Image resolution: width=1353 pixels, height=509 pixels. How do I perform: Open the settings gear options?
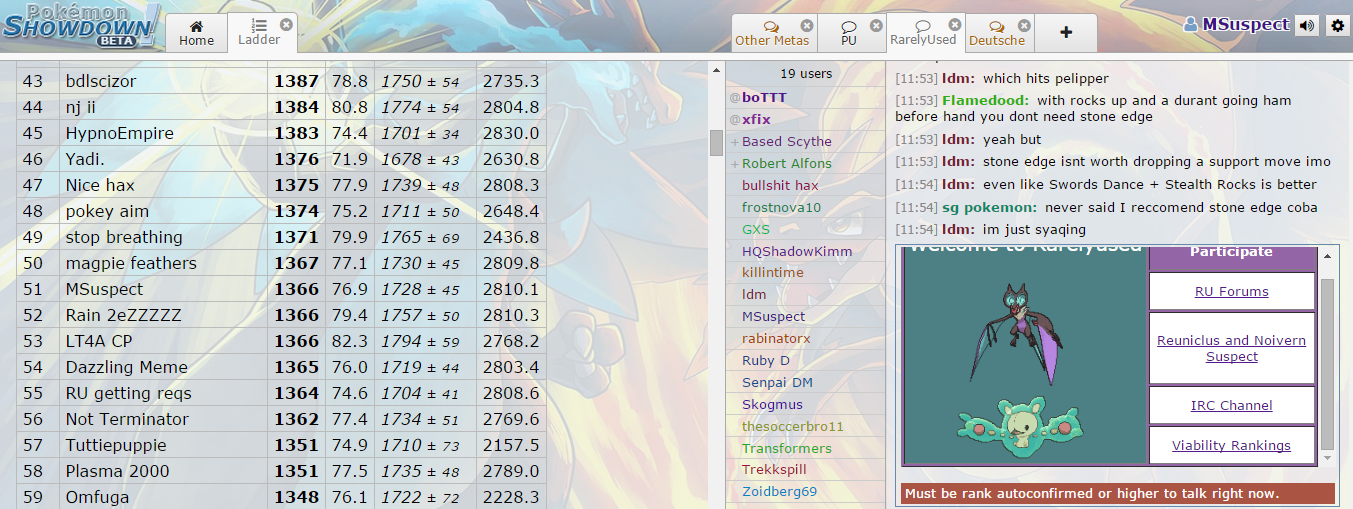pos(1337,25)
